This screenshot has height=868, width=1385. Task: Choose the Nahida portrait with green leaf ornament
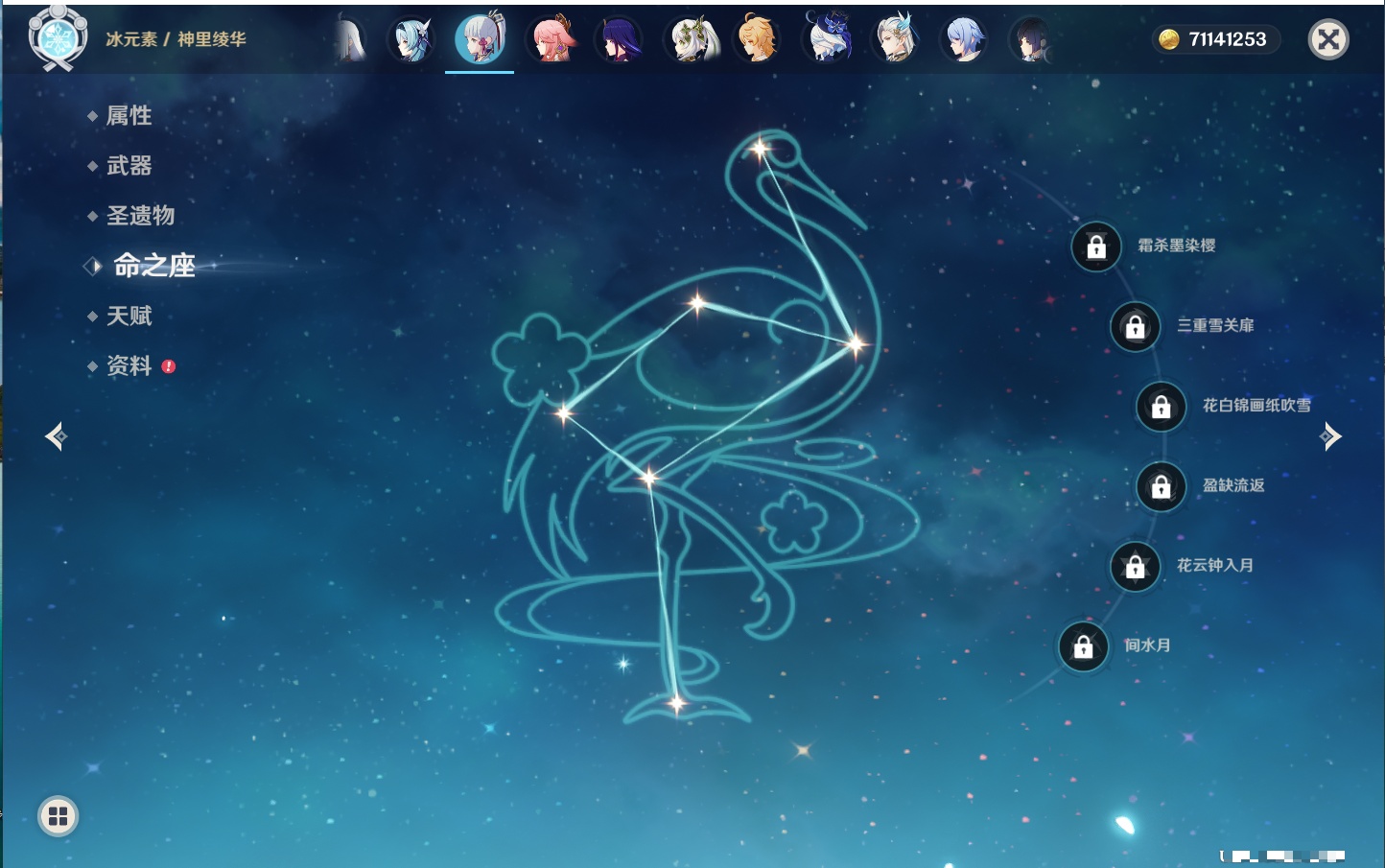(691, 39)
